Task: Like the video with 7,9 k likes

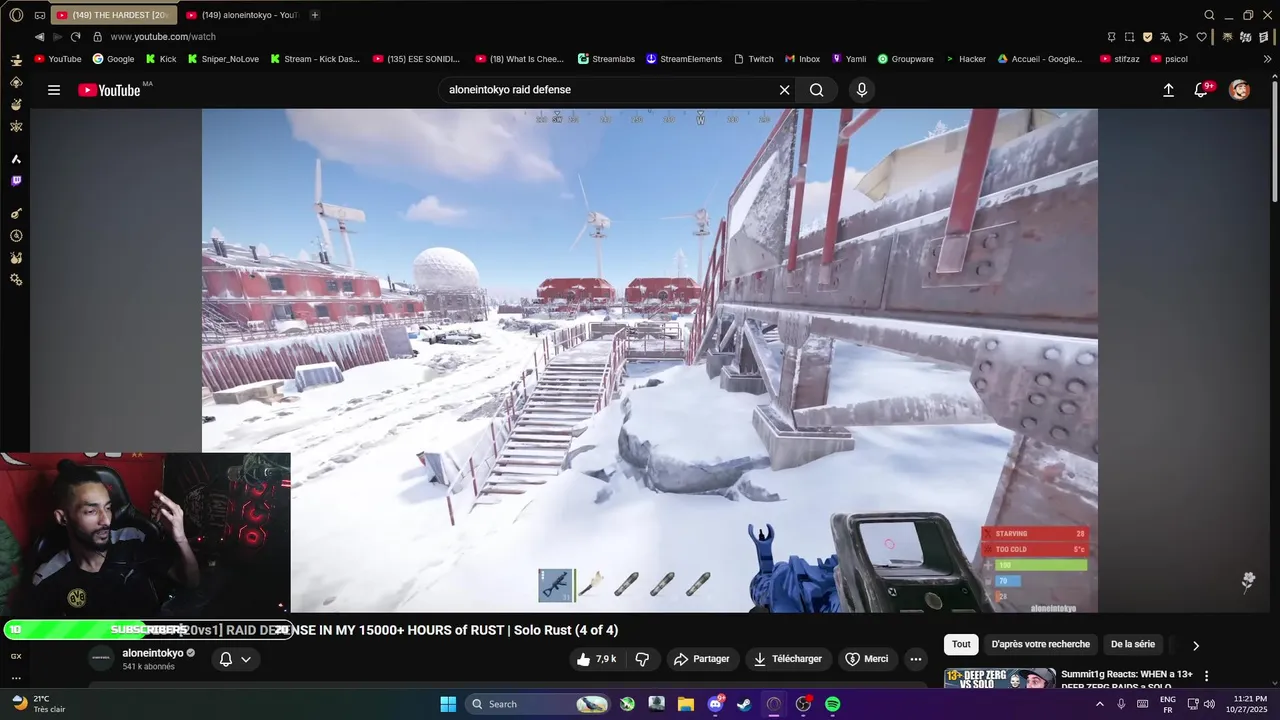Action: [596, 659]
